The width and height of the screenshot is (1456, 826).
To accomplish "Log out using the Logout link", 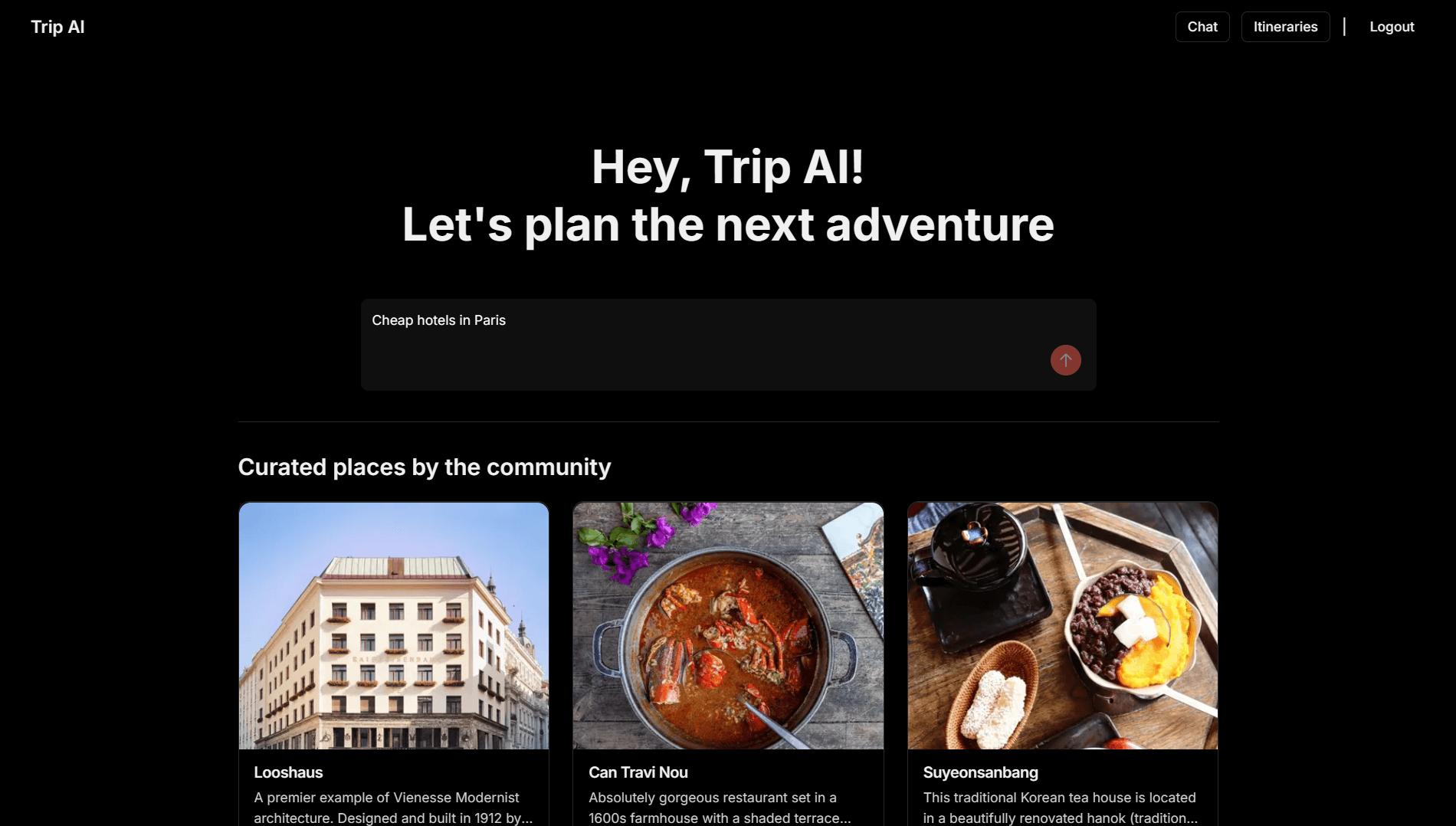I will click(x=1392, y=27).
